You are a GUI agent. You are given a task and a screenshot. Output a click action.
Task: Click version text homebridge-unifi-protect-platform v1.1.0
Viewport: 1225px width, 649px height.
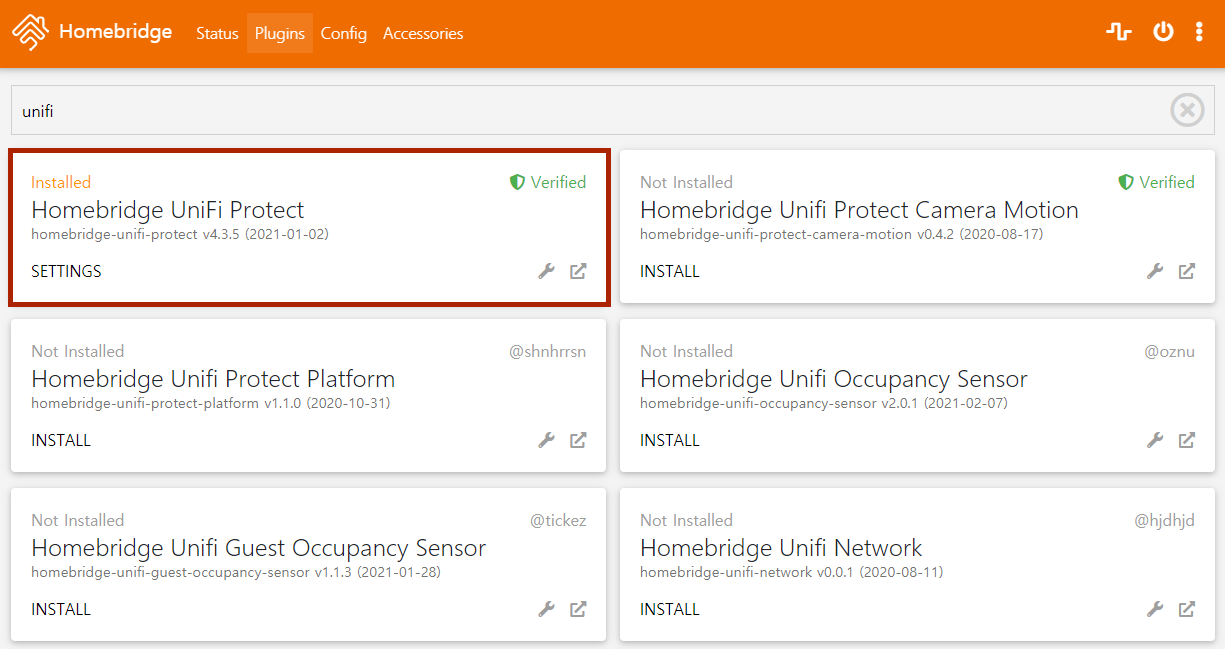click(x=210, y=404)
